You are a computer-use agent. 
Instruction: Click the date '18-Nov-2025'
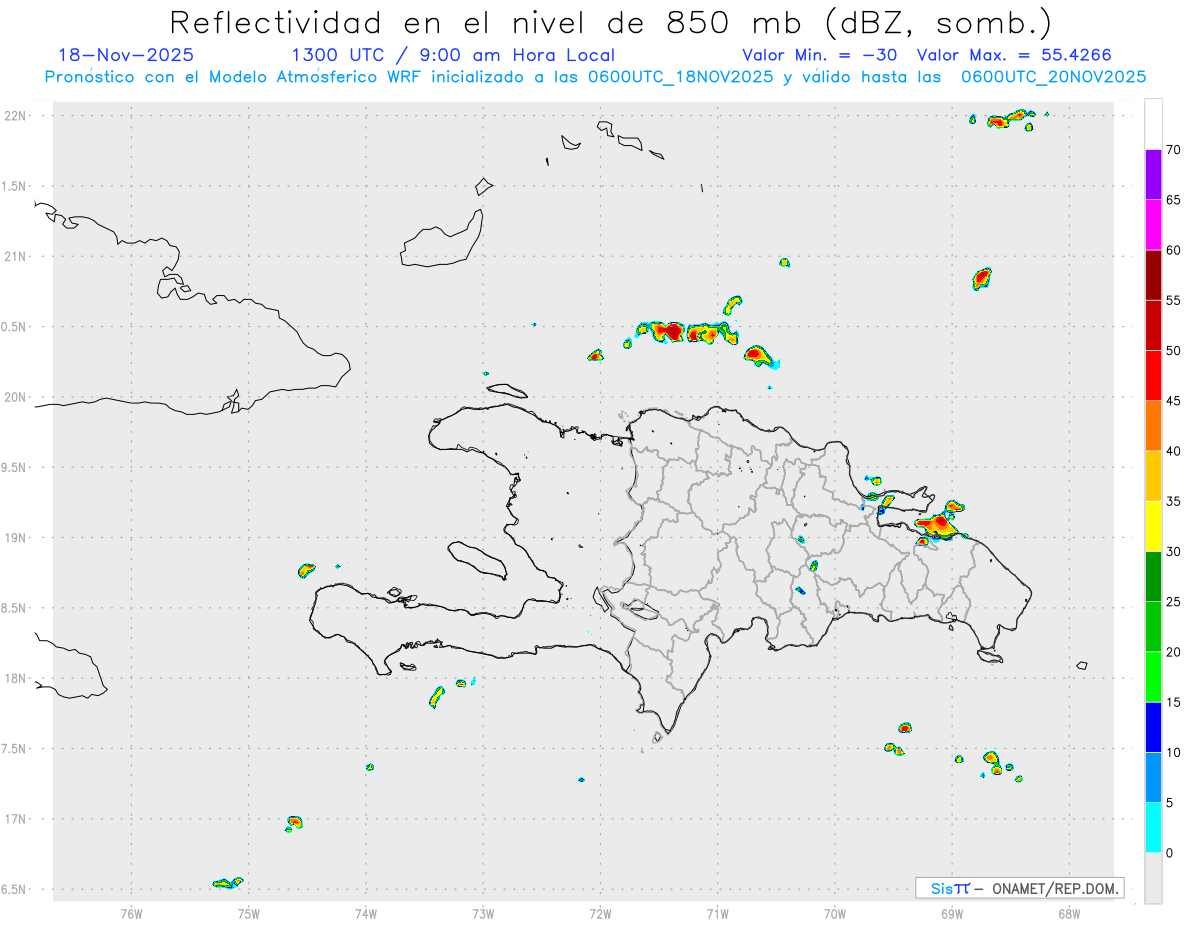tap(126, 55)
